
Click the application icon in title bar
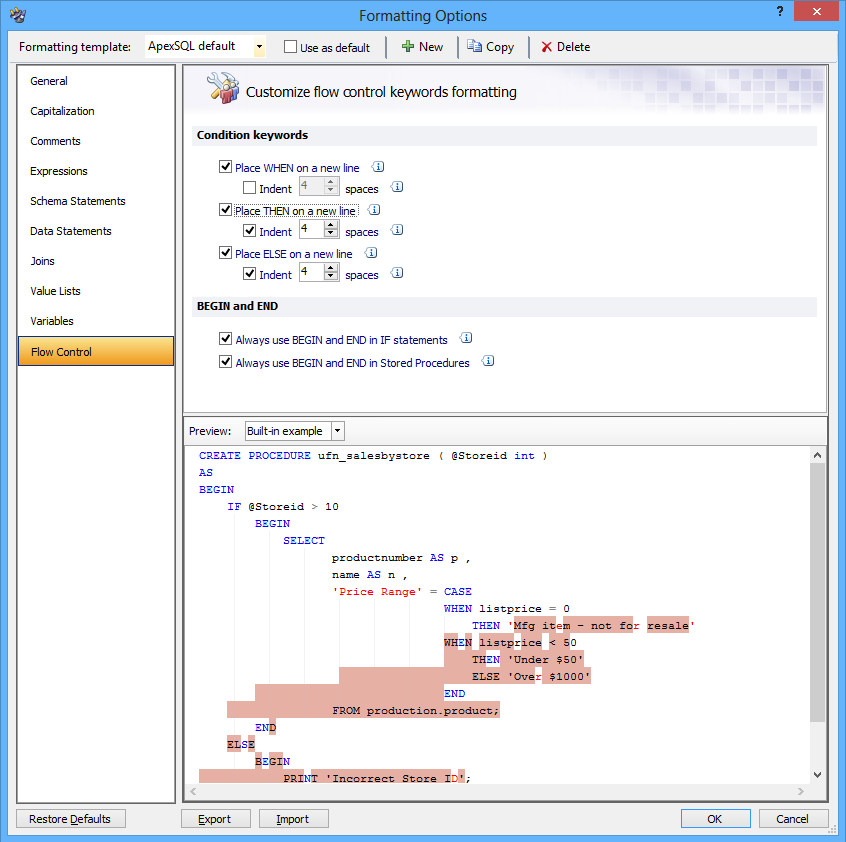tap(18, 15)
